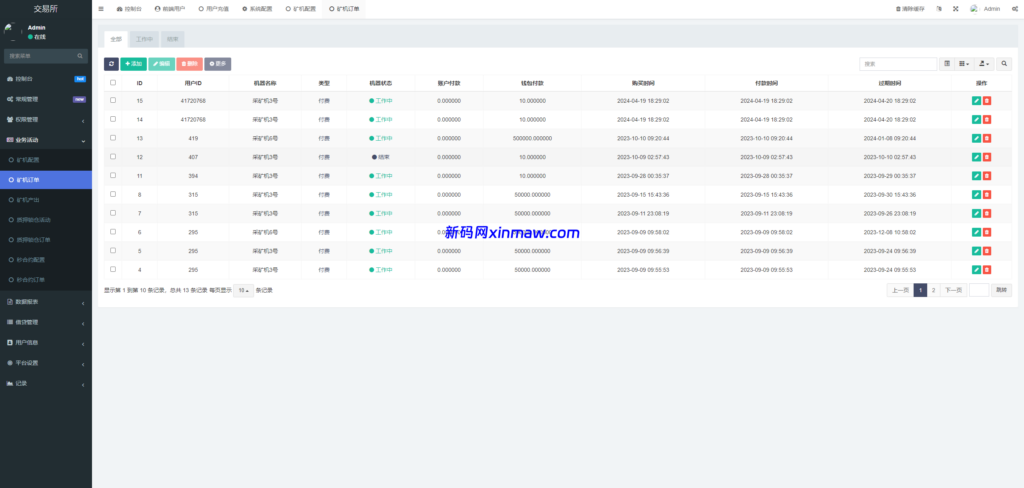The image size is (1024, 488).
Task: Click the fullscreen icon in top bar
Action: pos(955,9)
